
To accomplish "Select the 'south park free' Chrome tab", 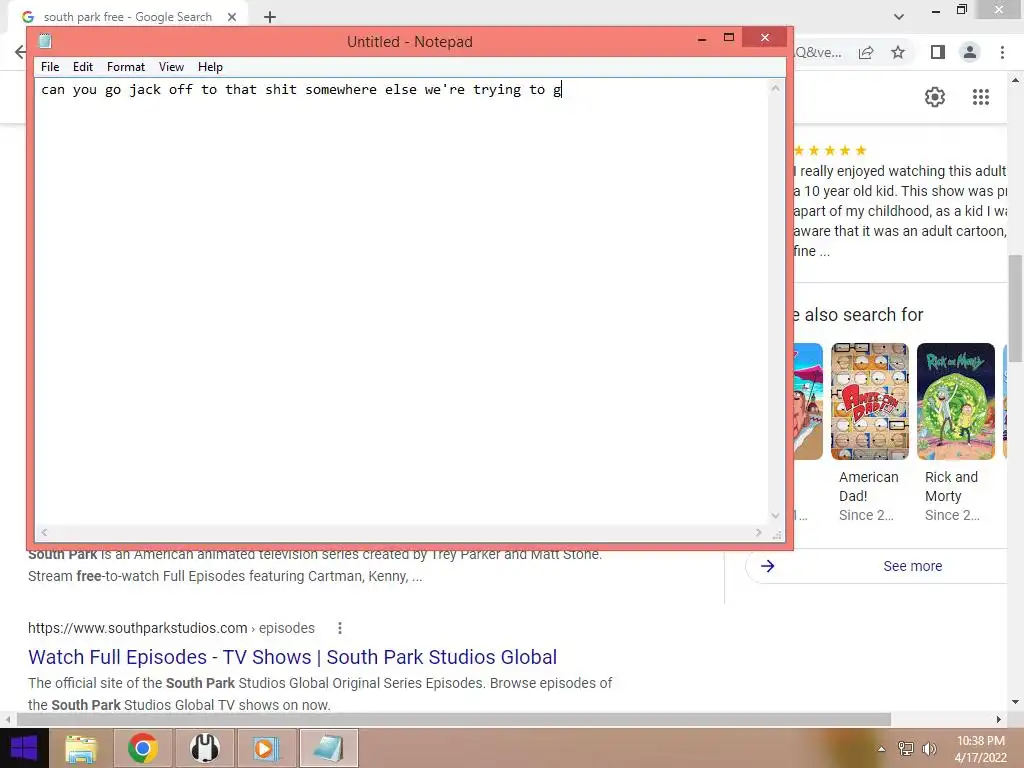I will pos(127,17).
